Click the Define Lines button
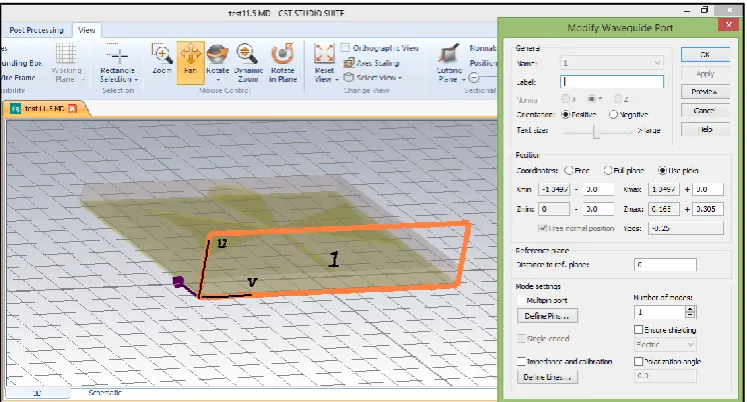The height and width of the screenshot is (402, 747). tap(547, 377)
